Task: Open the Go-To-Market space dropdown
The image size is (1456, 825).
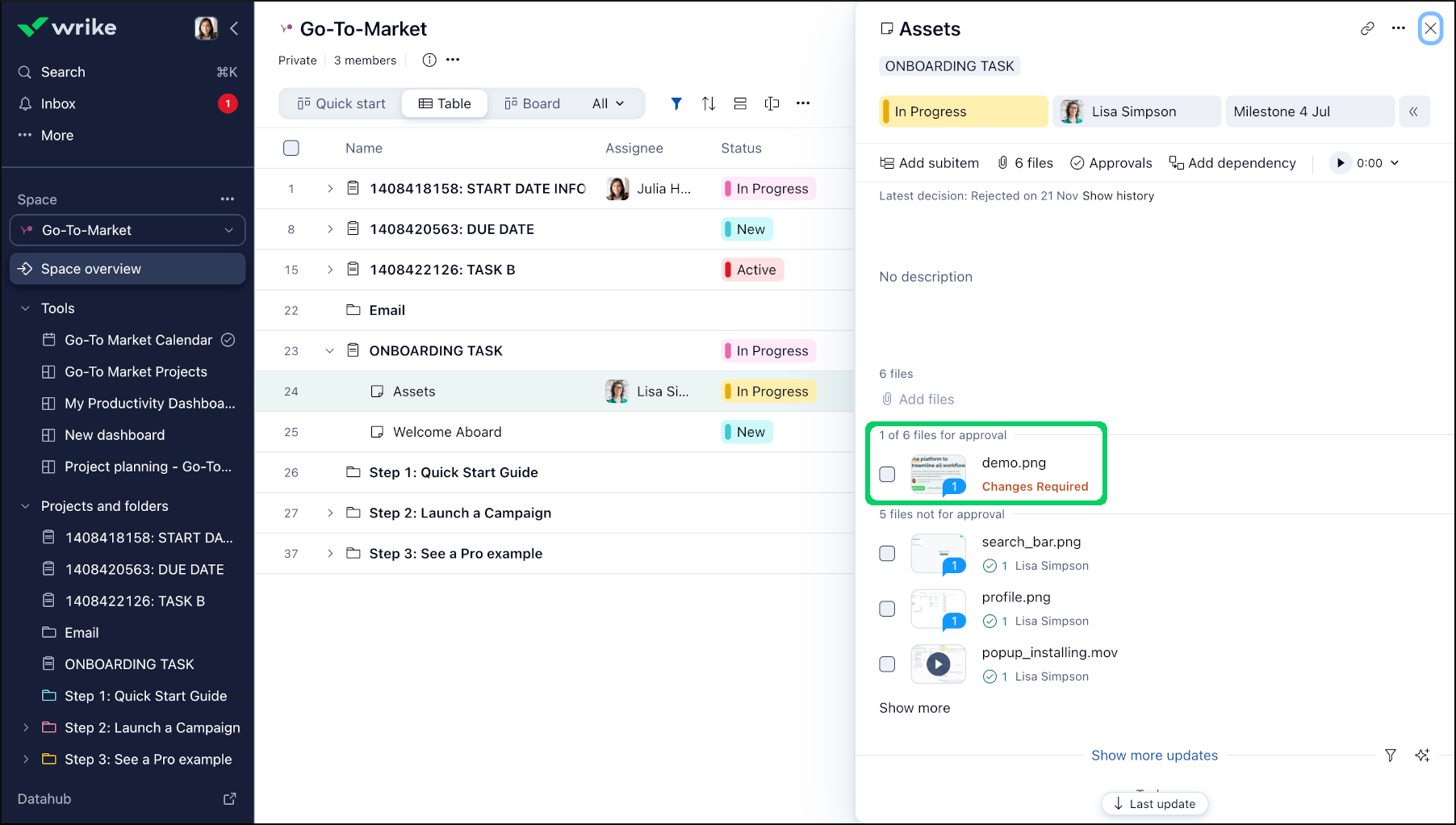Action: pos(128,231)
